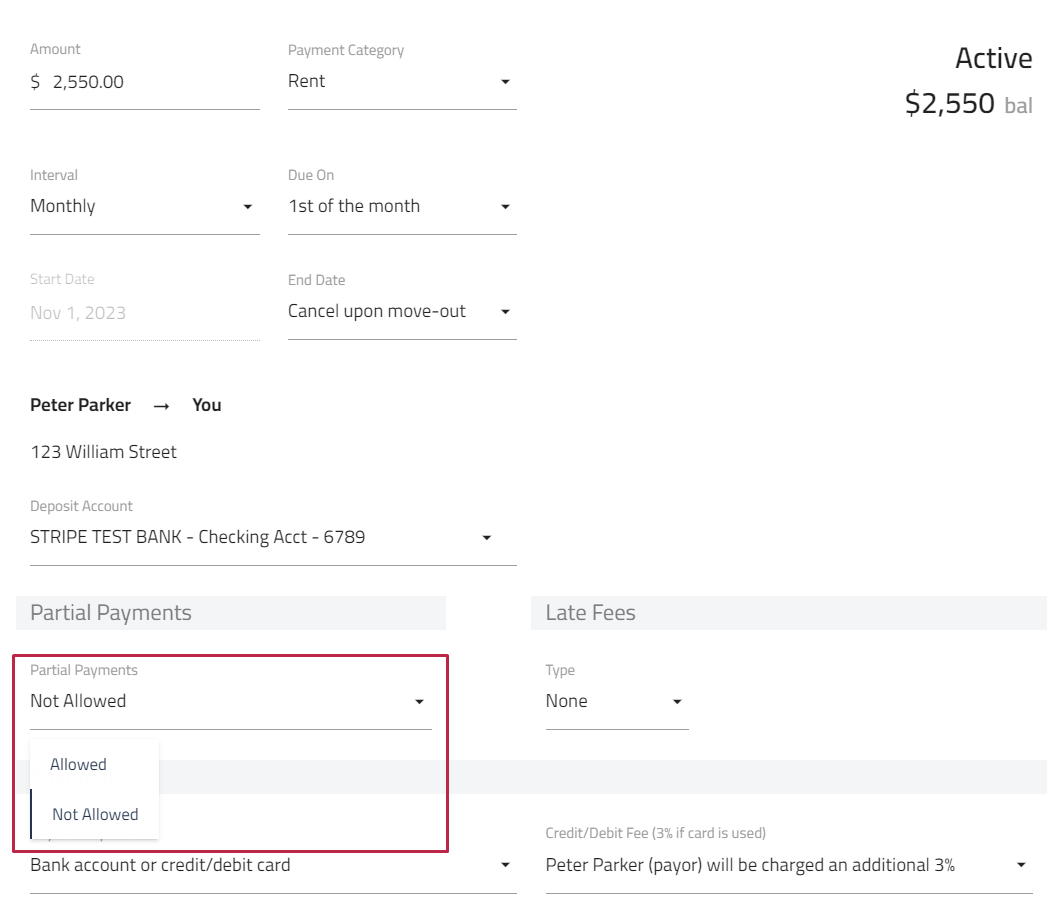Click the caret beside Cancel upon move-out
This screenshot has height=922, width=1063.
point(506,312)
